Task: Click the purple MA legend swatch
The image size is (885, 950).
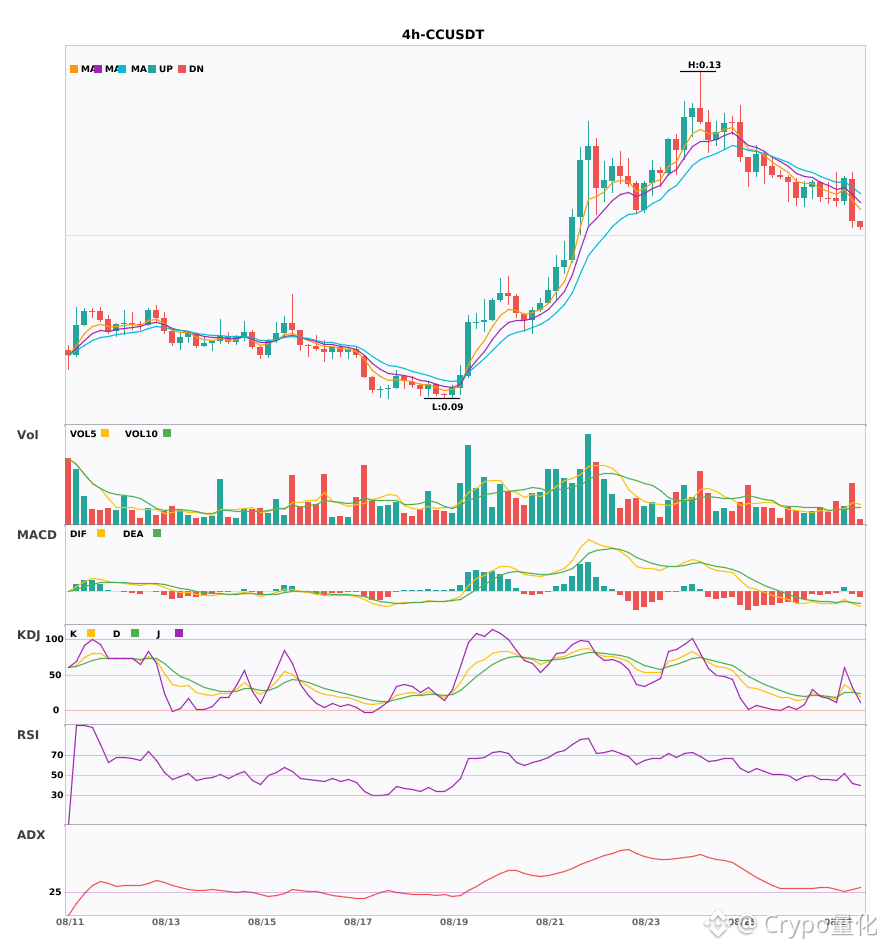Action: (x=98, y=69)
